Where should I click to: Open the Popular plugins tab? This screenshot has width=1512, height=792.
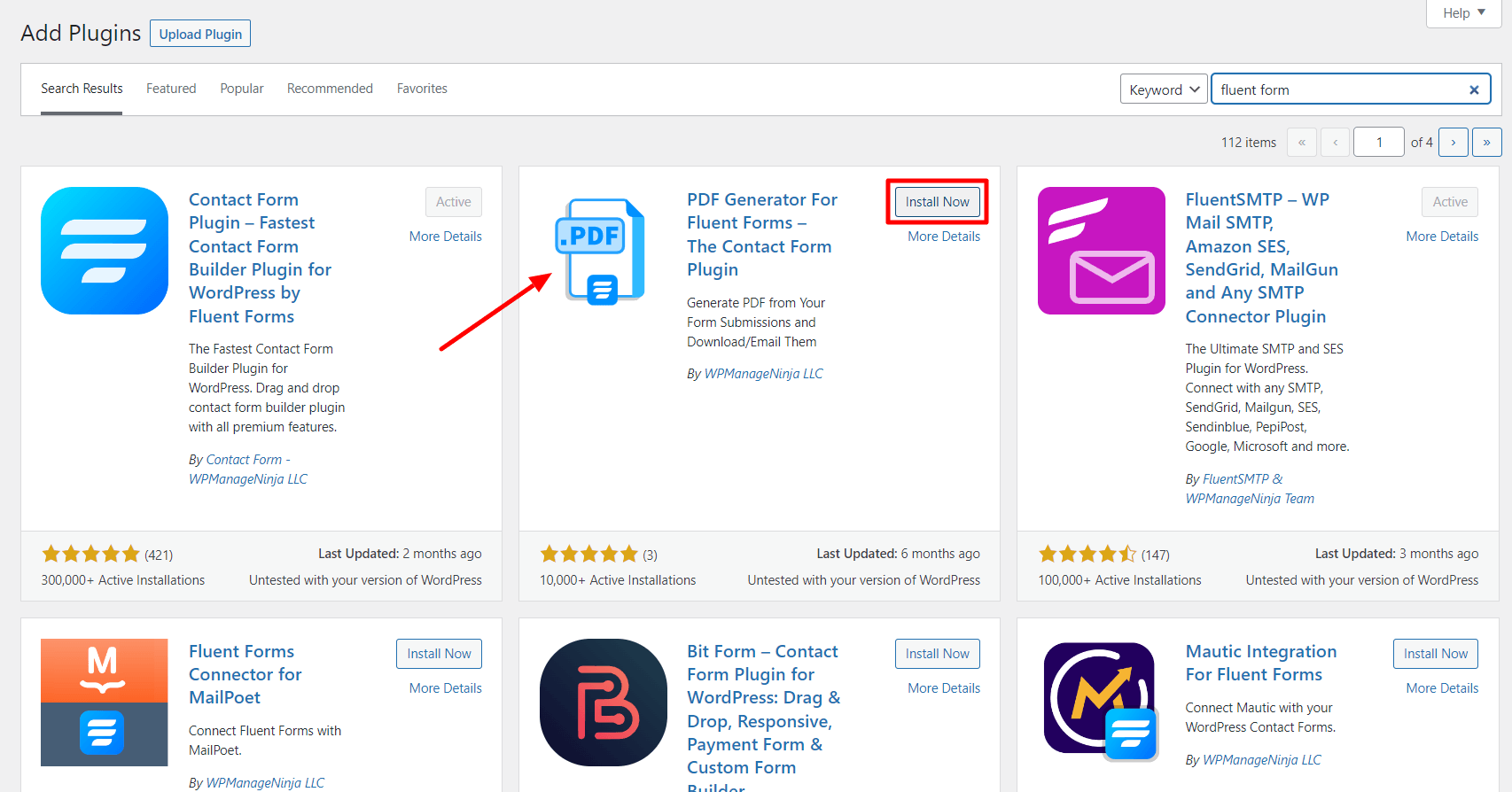click(x=242, y=89)
